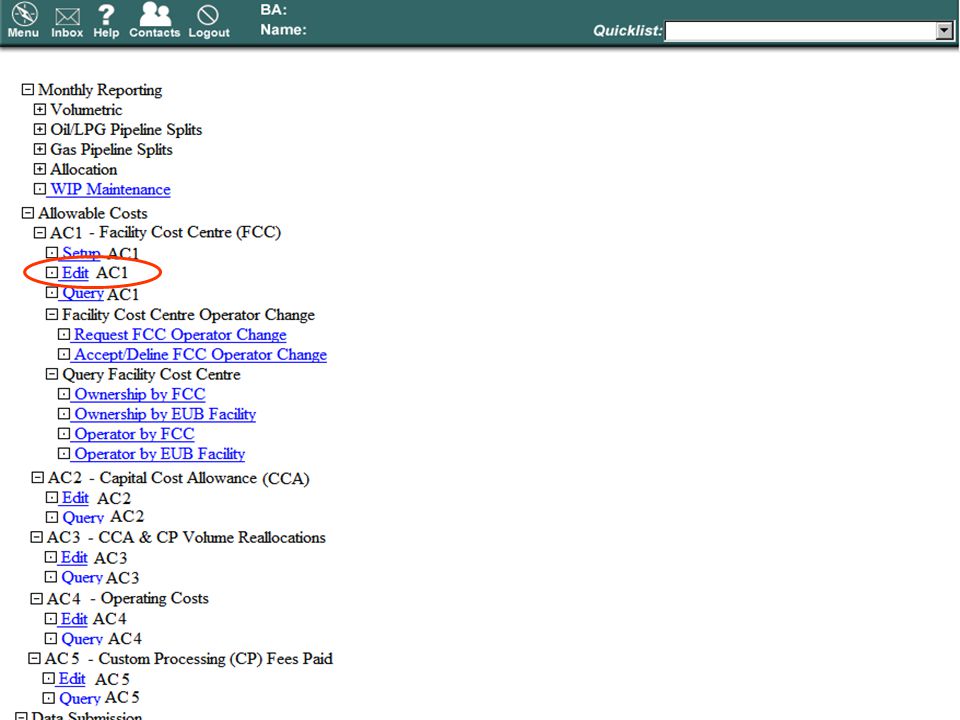Open Operator by EUB Facility link
This screenshot has width=960, height=720.
pyautogui.click(x=159, y=454)
